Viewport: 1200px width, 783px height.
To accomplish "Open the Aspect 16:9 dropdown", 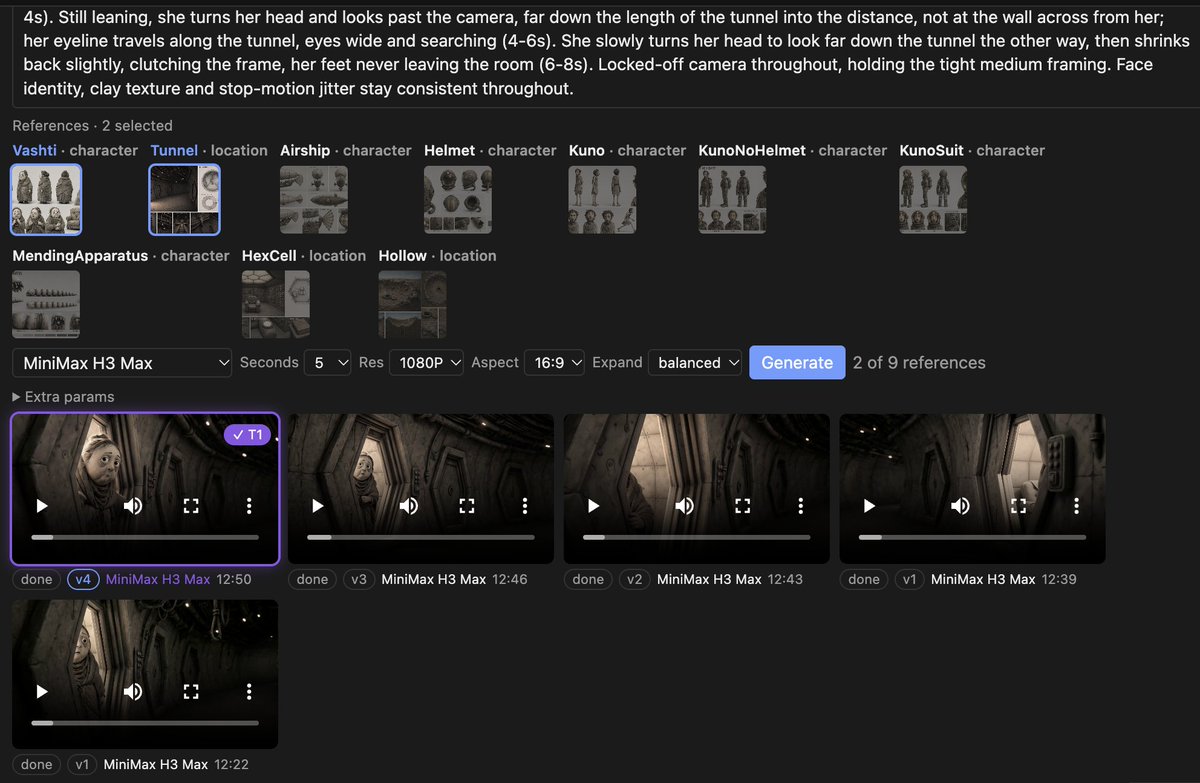I will [x=554, y=362].
